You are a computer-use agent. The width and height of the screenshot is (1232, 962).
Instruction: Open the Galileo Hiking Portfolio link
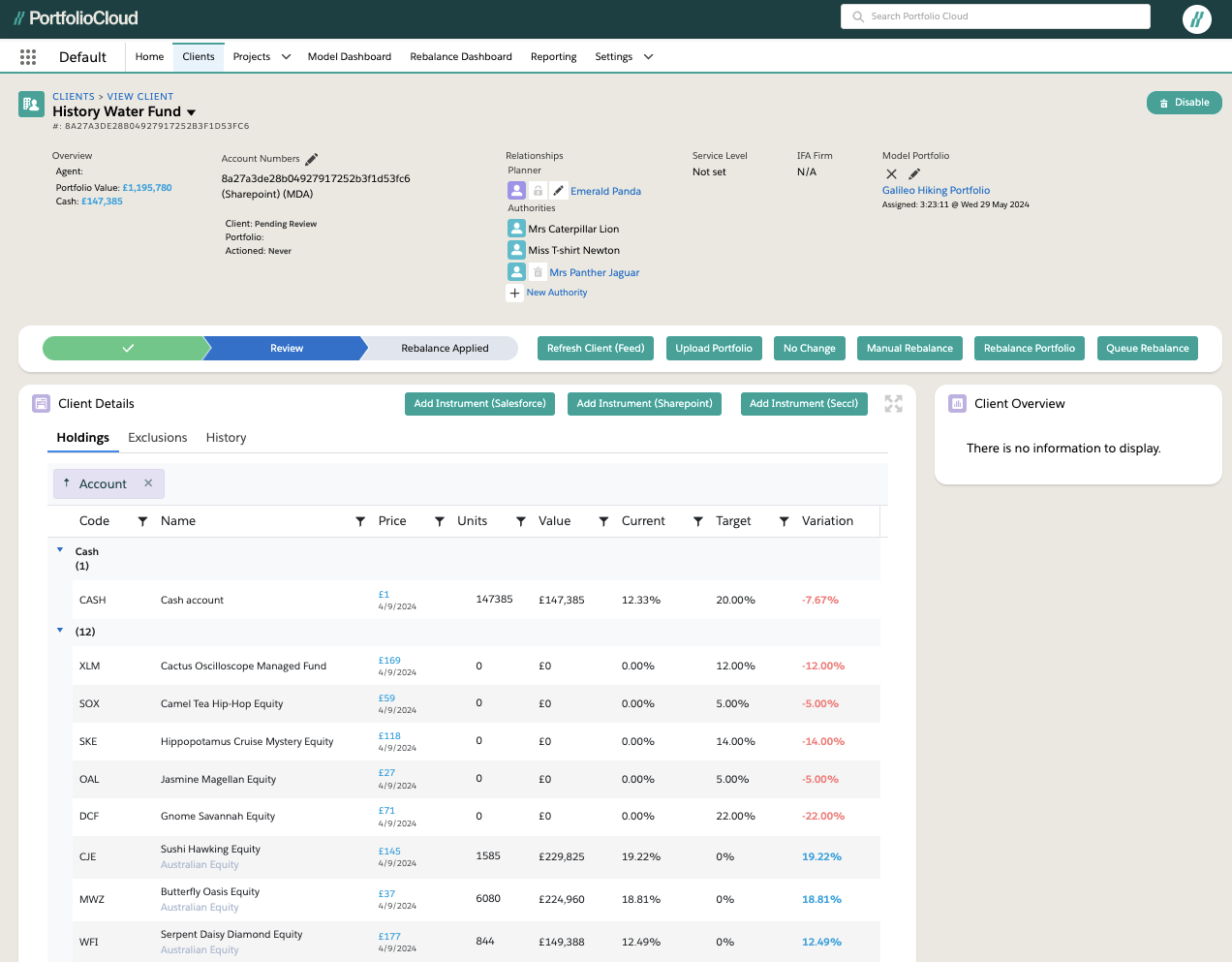[x=936, y=191]
